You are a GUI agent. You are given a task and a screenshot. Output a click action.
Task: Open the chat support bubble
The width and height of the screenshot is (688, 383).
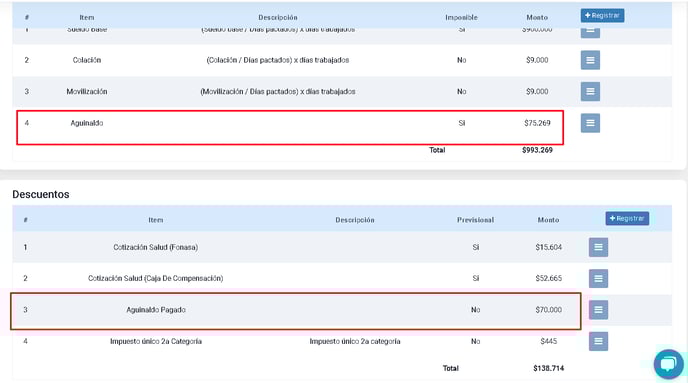[x=668, y=364]
